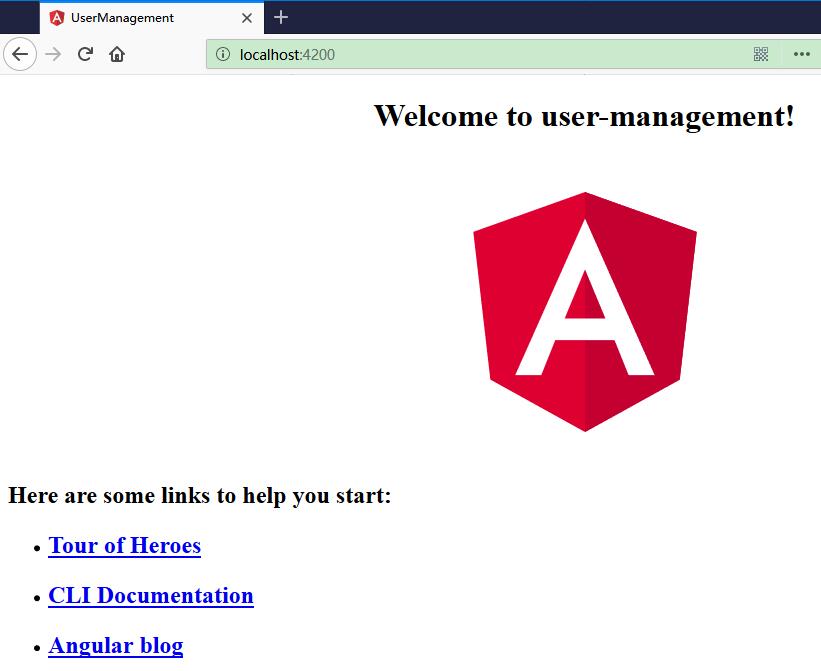The height and width of the screenshot is (671, 821).
Task: Click the bullet before Tour of Heroes
Action: [36, 548]
